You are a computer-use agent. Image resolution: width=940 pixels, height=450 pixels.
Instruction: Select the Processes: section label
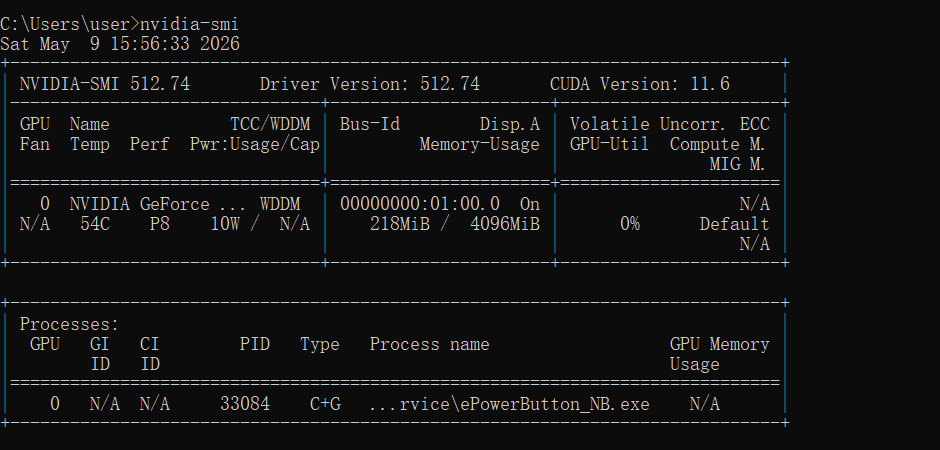pyautogui.click(x=70, y=324)
